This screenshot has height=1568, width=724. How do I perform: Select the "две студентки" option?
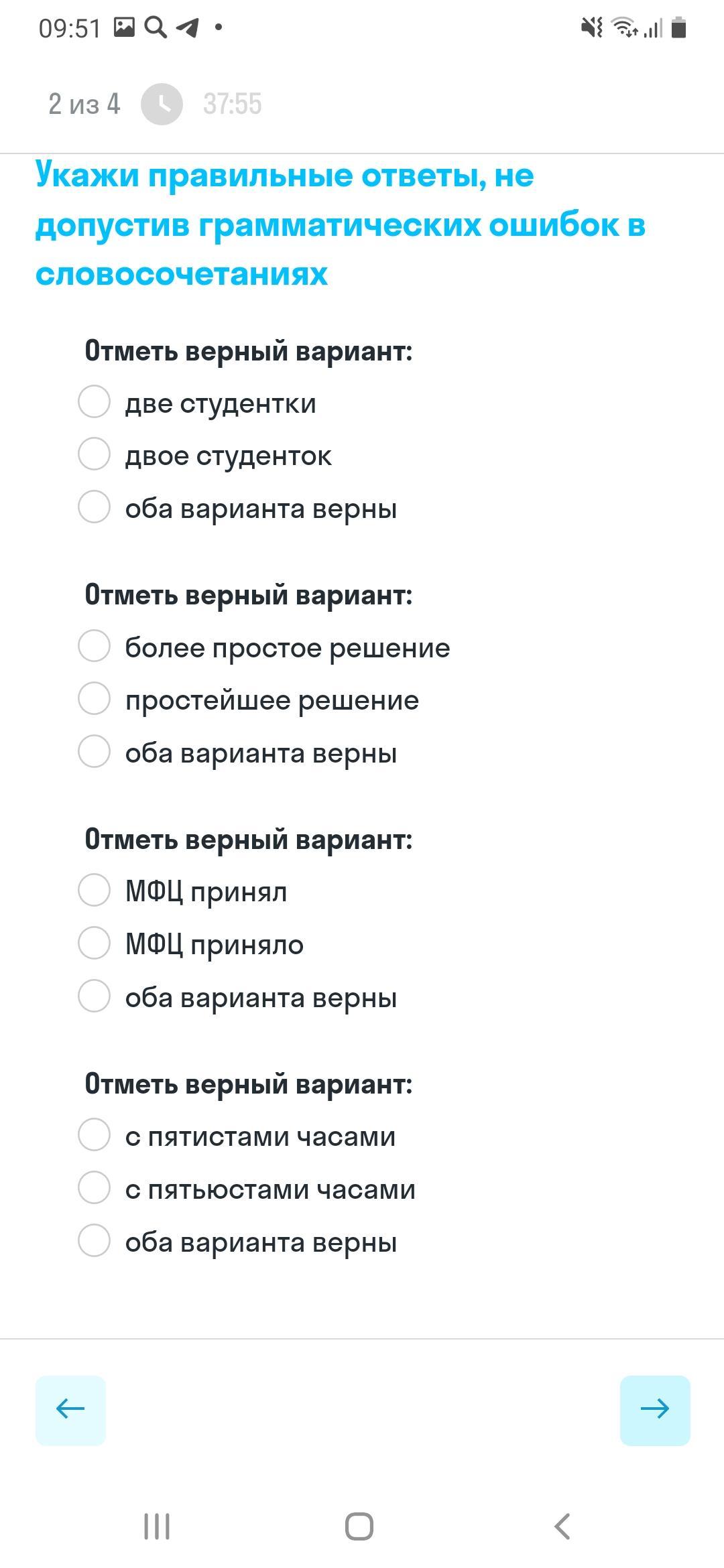pos(95,402)
